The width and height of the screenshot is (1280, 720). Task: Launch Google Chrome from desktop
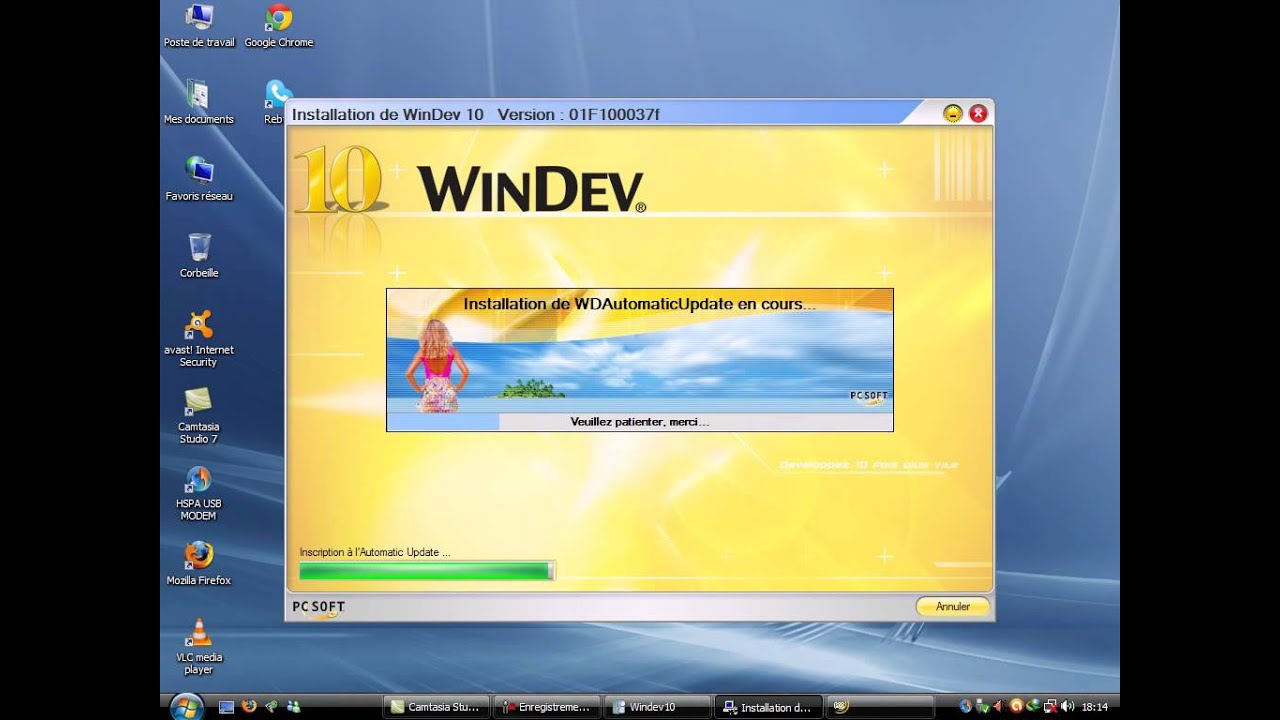pos(279,26)
